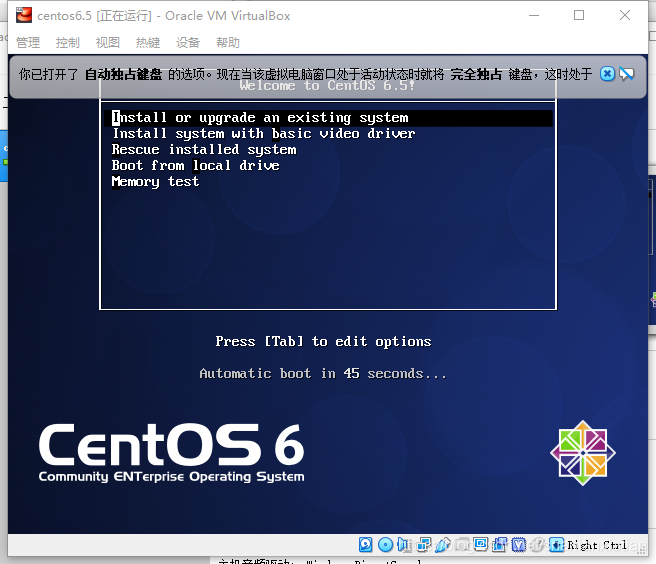Select Install or upgrade an existing system

(328, 118)
